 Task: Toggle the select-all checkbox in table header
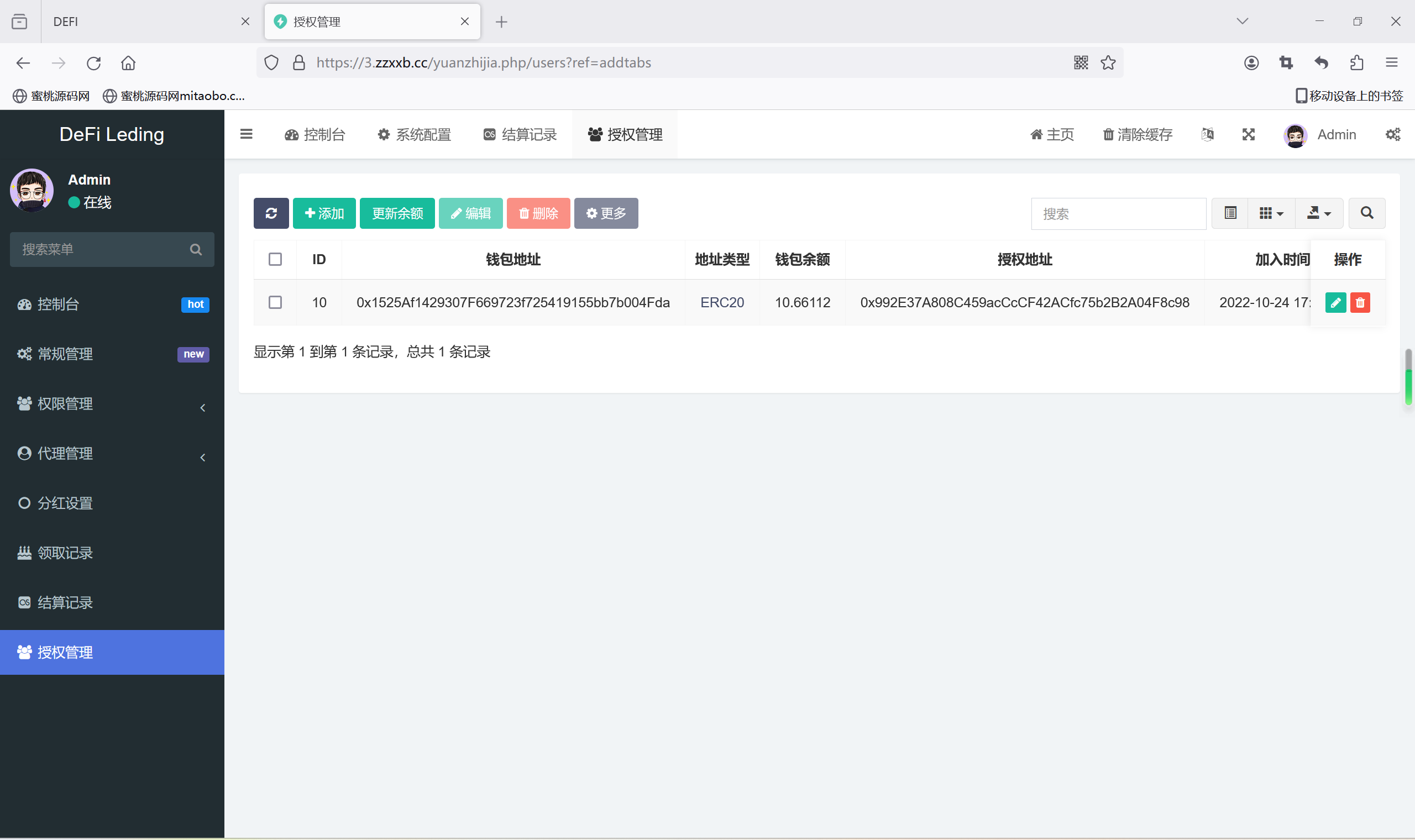click(x=275, y=259)
